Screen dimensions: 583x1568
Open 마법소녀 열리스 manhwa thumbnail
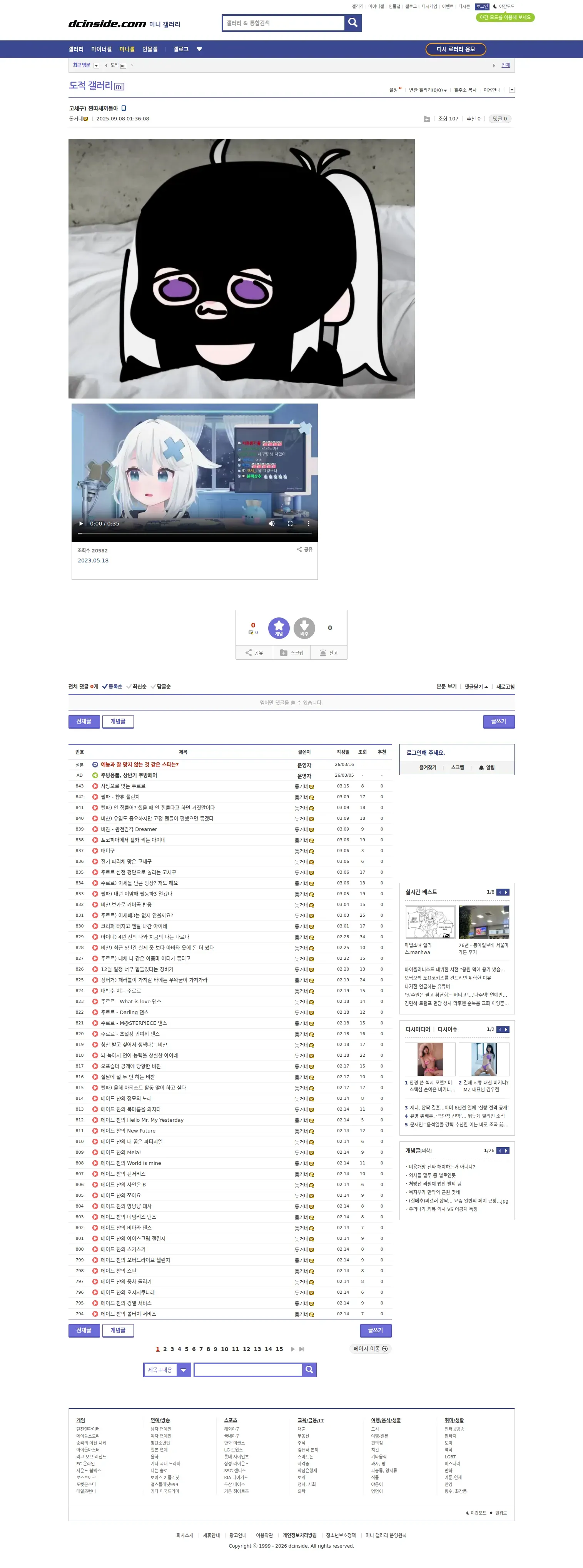pos(429,922)
